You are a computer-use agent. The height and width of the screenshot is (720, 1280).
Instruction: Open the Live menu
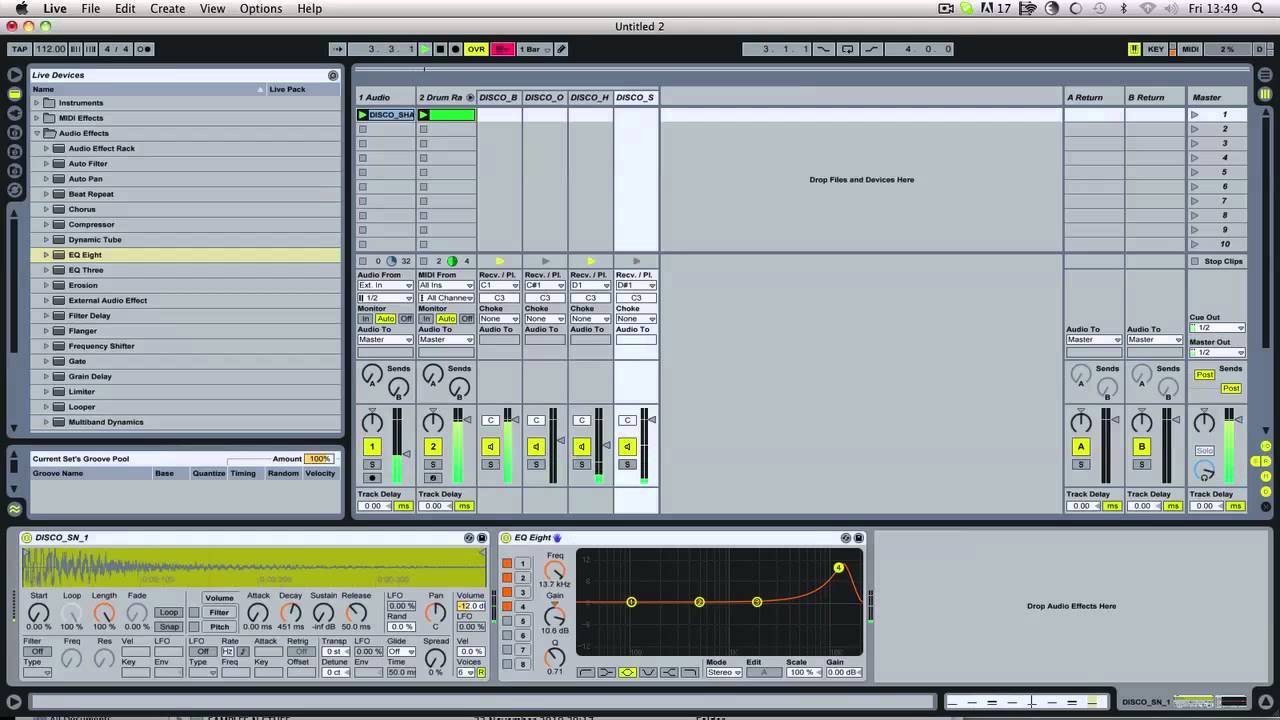(x=55, y=9)
